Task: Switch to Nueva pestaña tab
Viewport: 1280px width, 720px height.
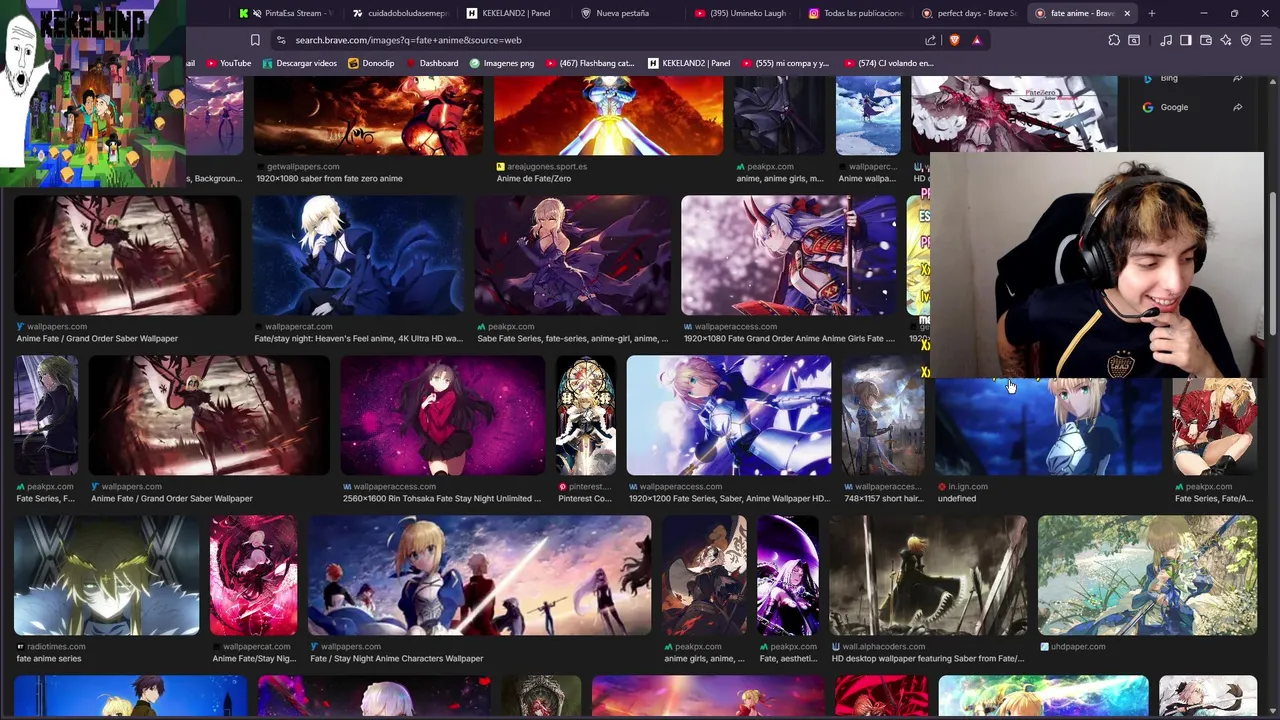Action: click(x=628, y=13)
